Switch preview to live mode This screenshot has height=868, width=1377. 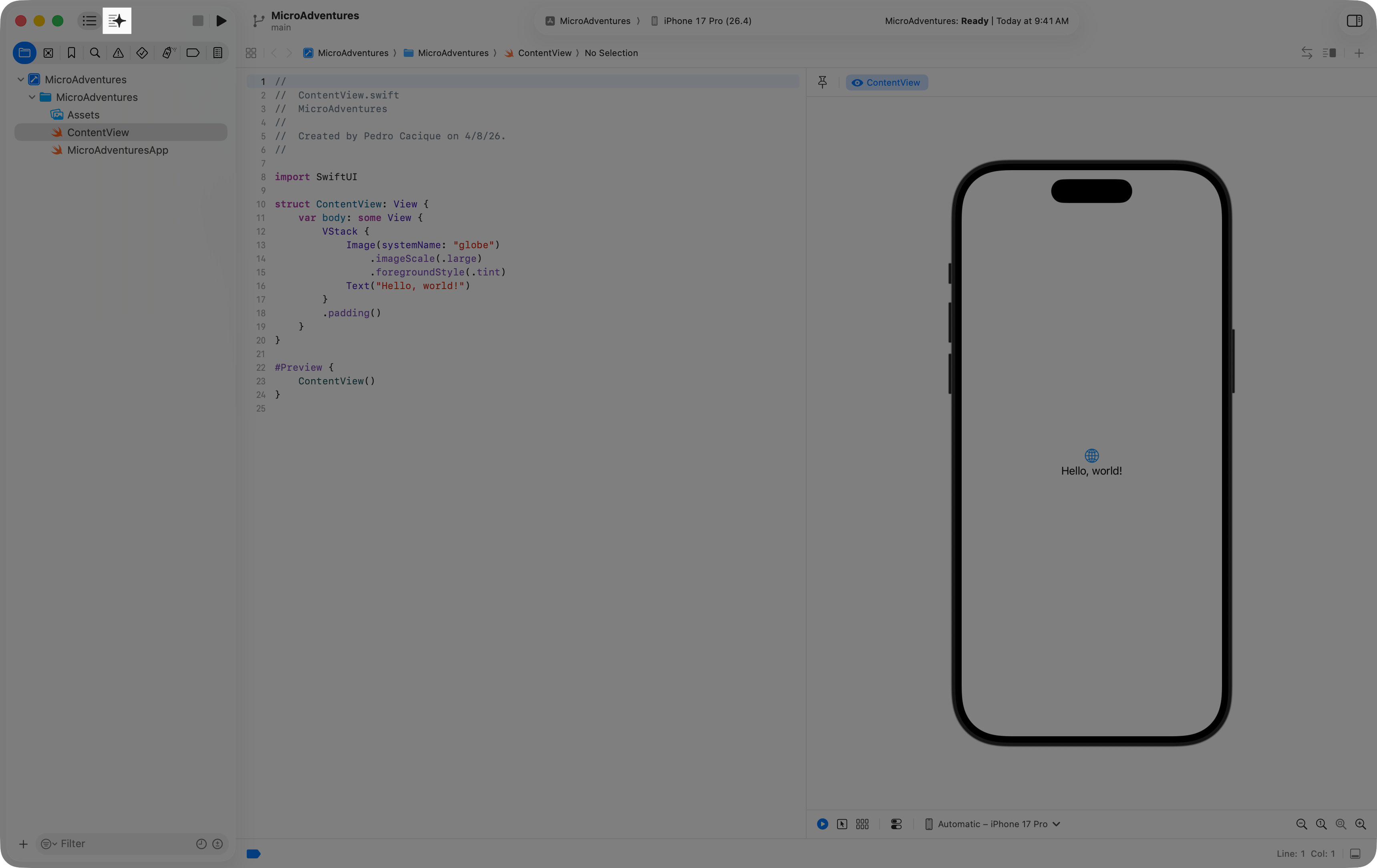coord(822,824)
